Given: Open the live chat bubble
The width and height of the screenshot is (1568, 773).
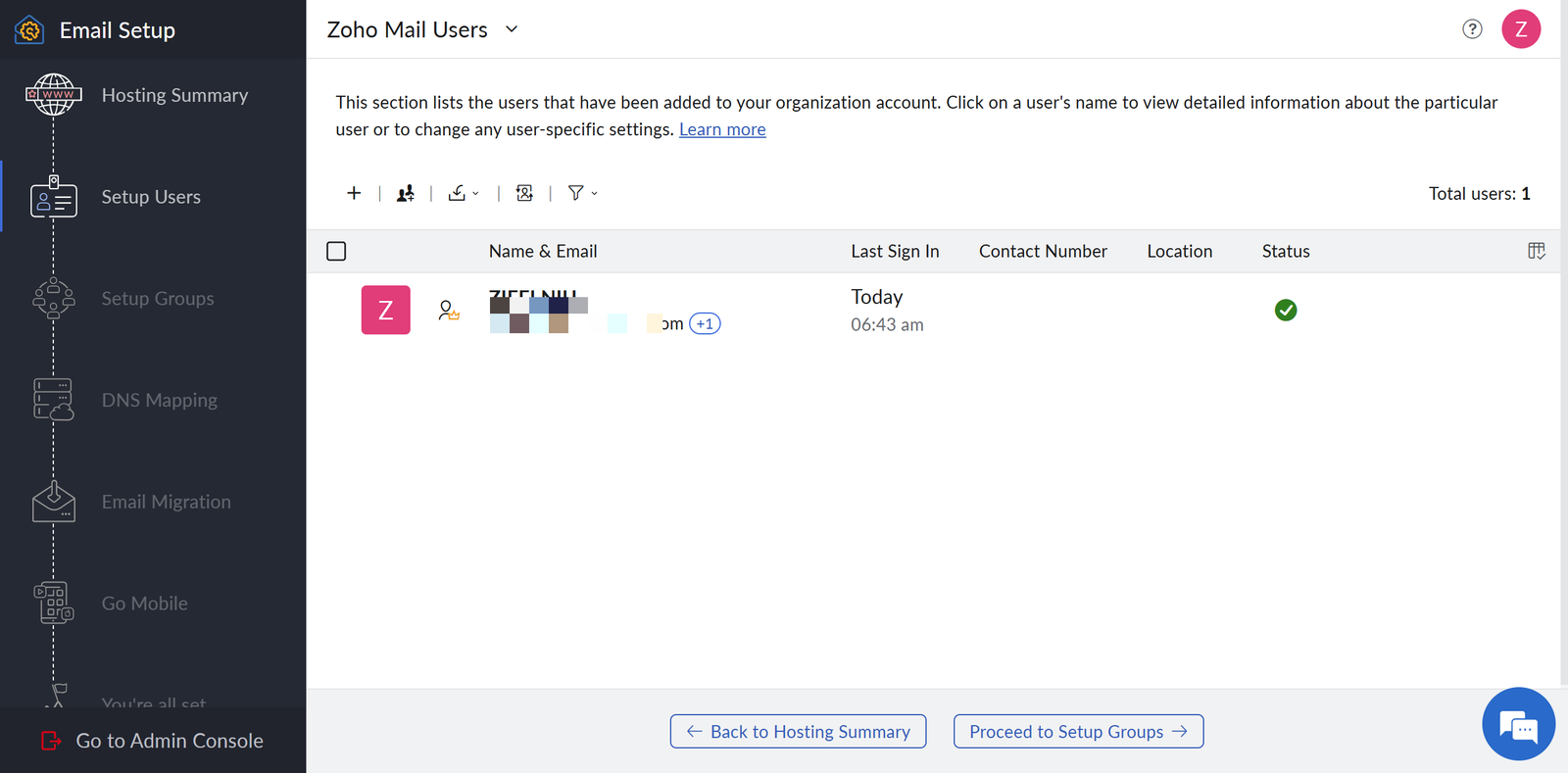Looking at the screenshot, I should (x=1519, y=724).
